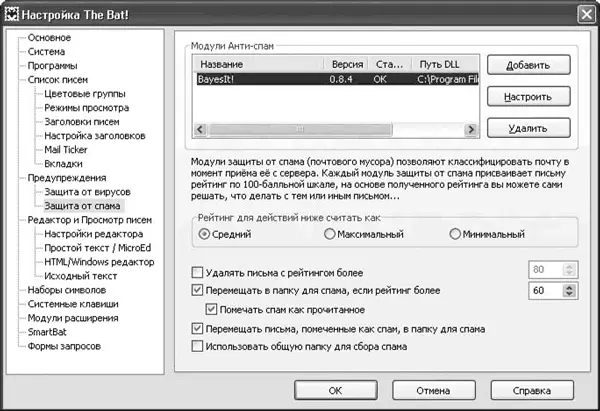Select Цветовые группы item

tap(85, 94)
